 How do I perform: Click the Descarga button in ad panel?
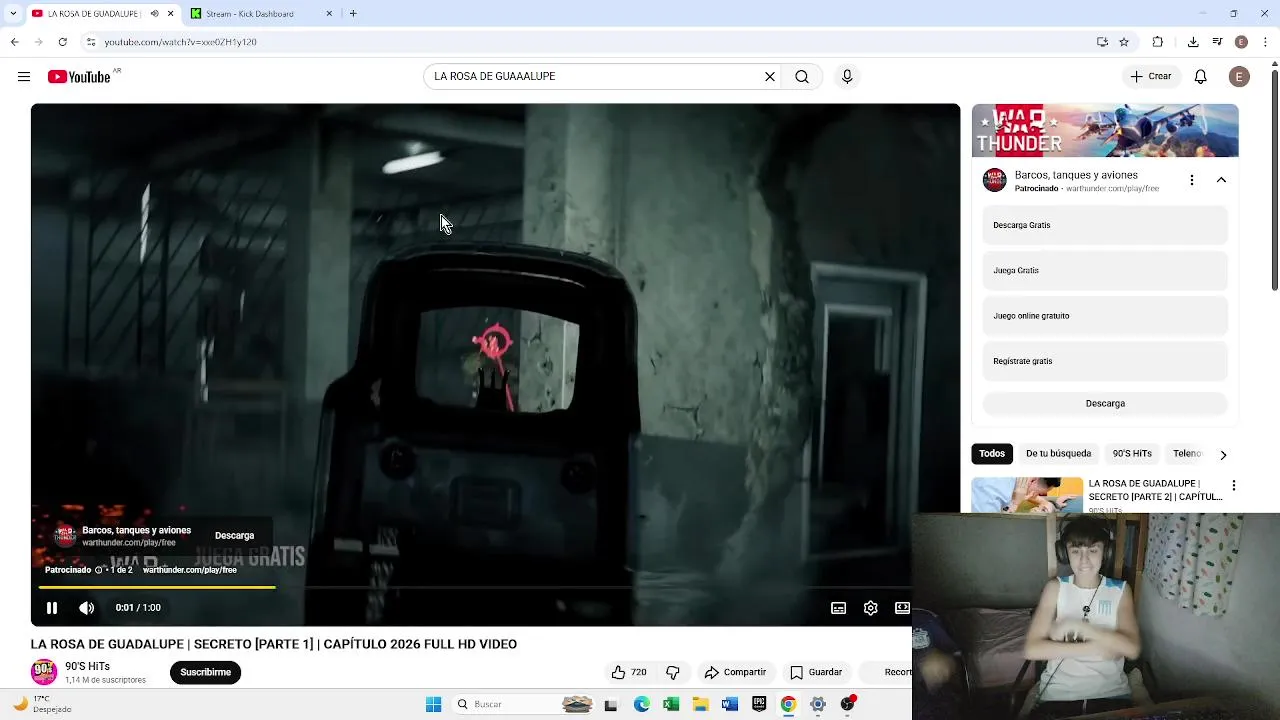pos(1105,404)
